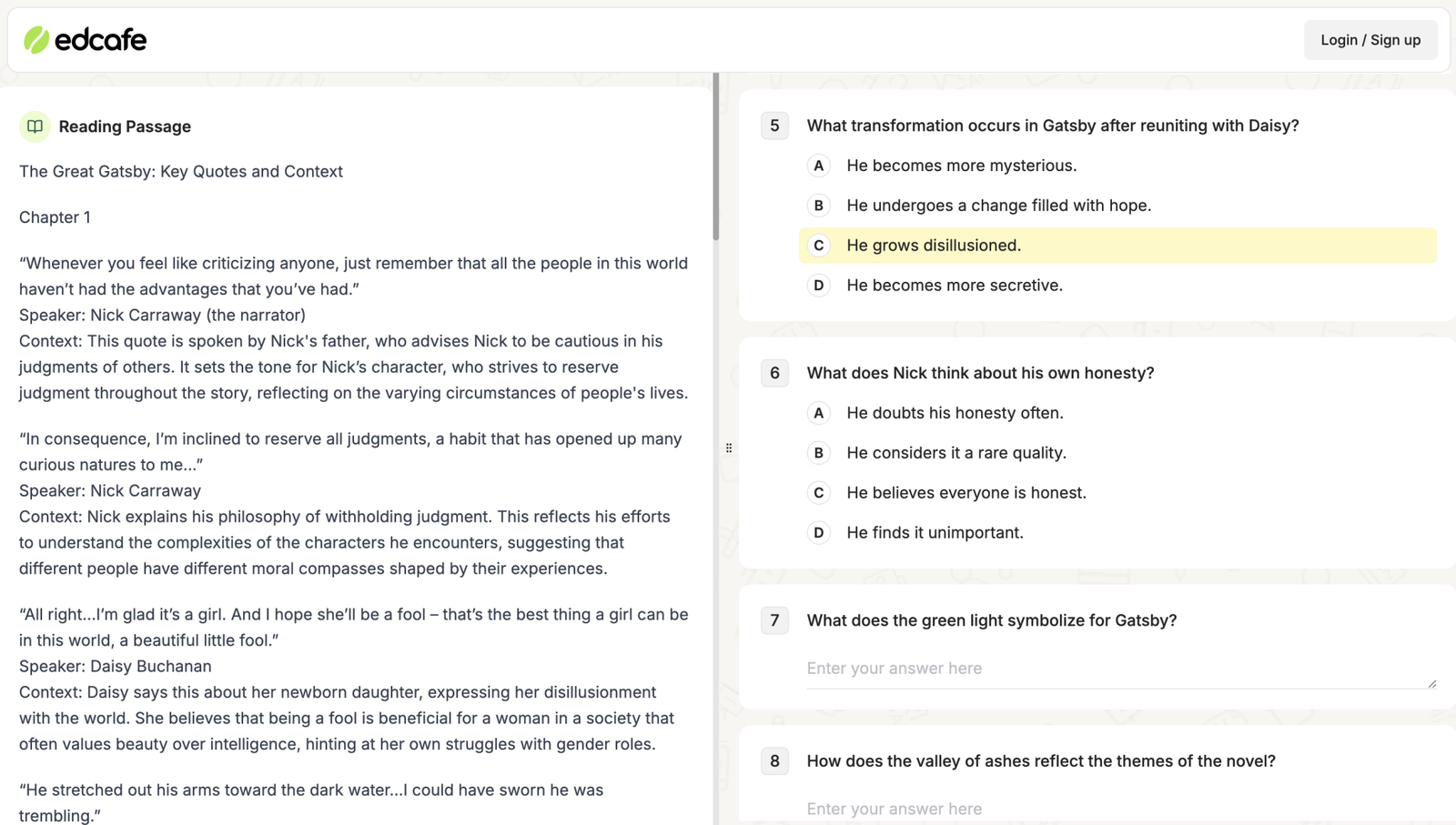Click the question 7 number badge

[774, 620]
